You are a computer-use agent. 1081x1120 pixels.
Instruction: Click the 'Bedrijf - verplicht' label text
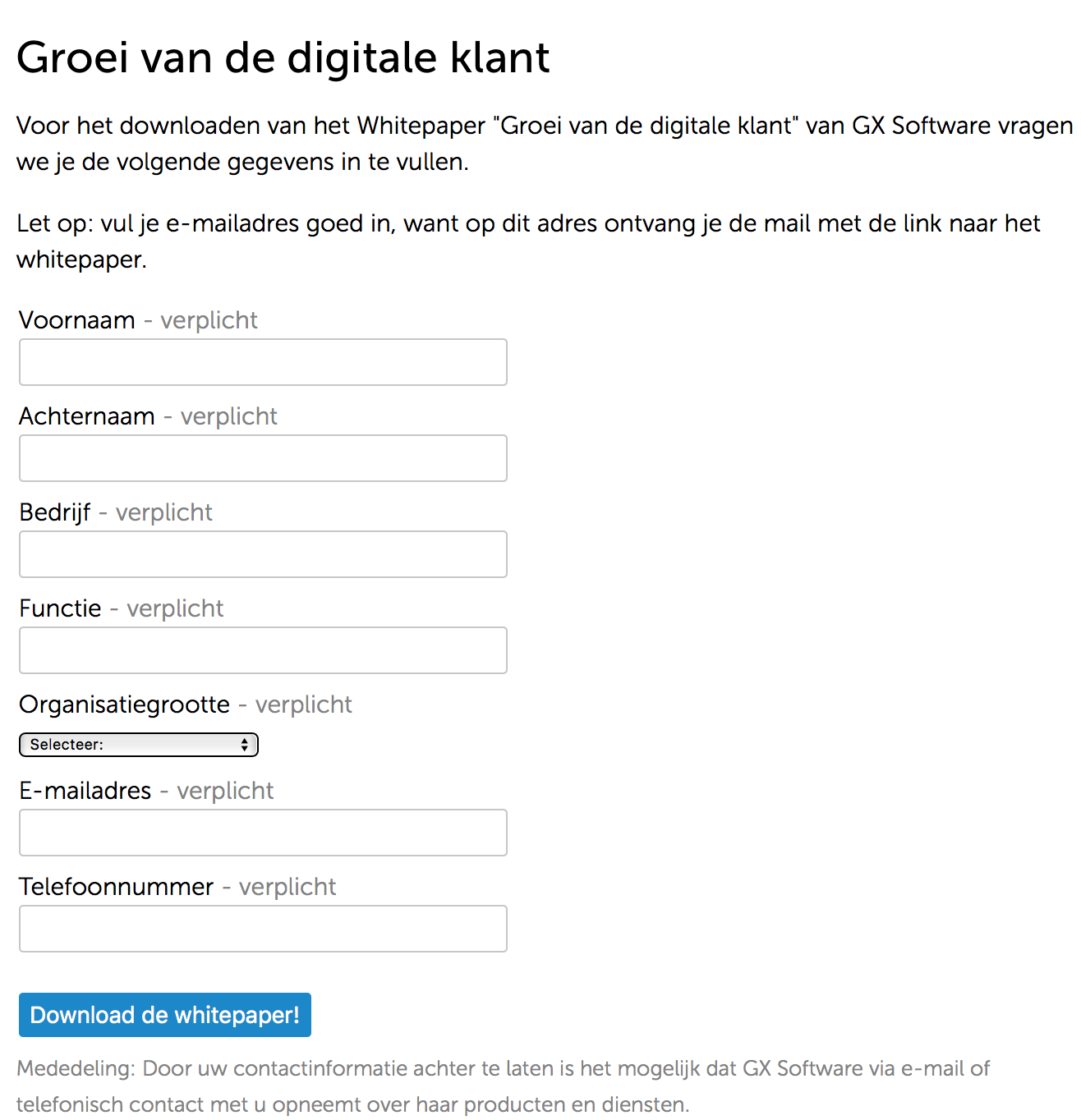[116, 512]
